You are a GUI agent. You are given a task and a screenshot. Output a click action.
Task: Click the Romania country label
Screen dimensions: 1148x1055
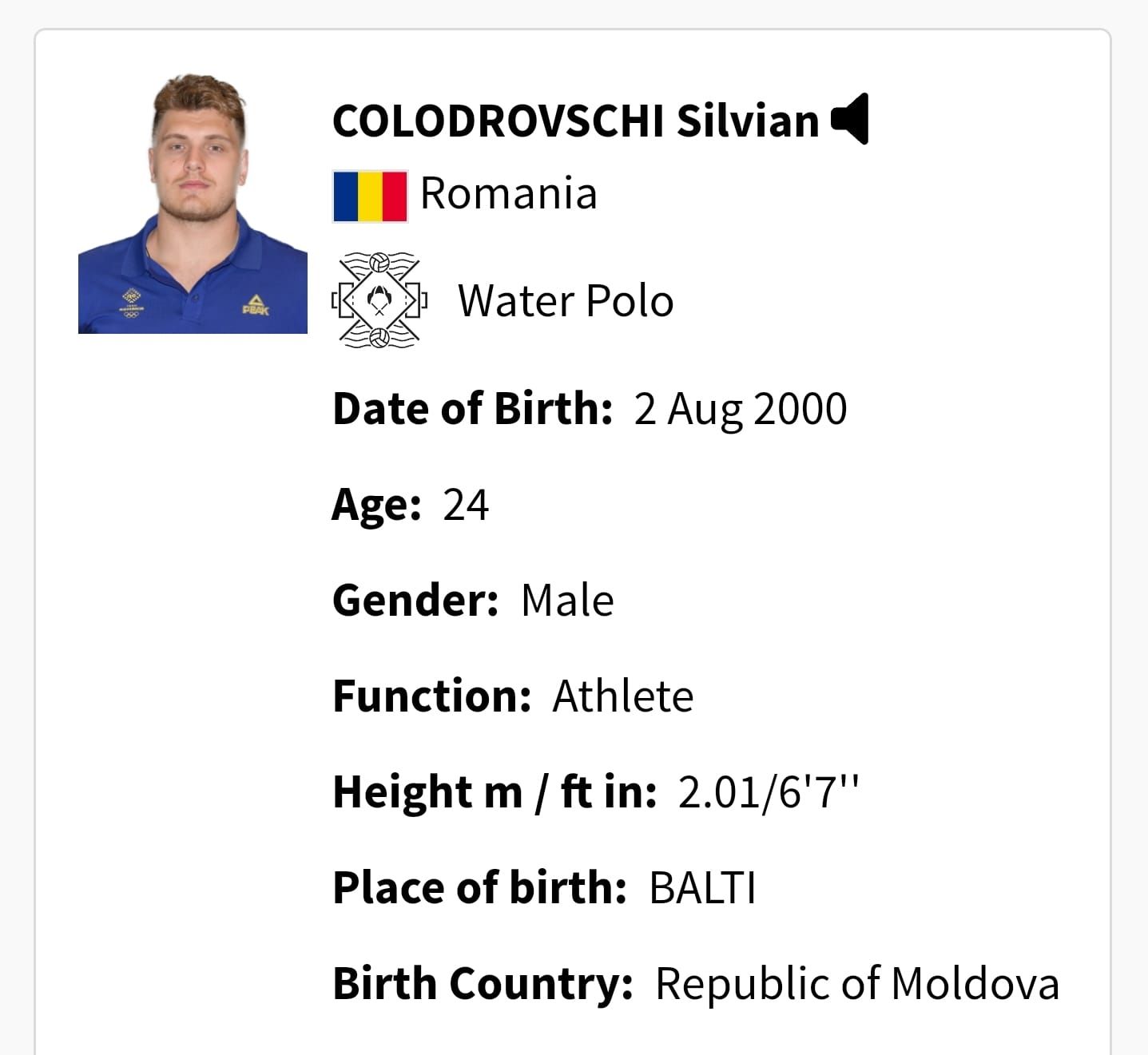point(508,193)
